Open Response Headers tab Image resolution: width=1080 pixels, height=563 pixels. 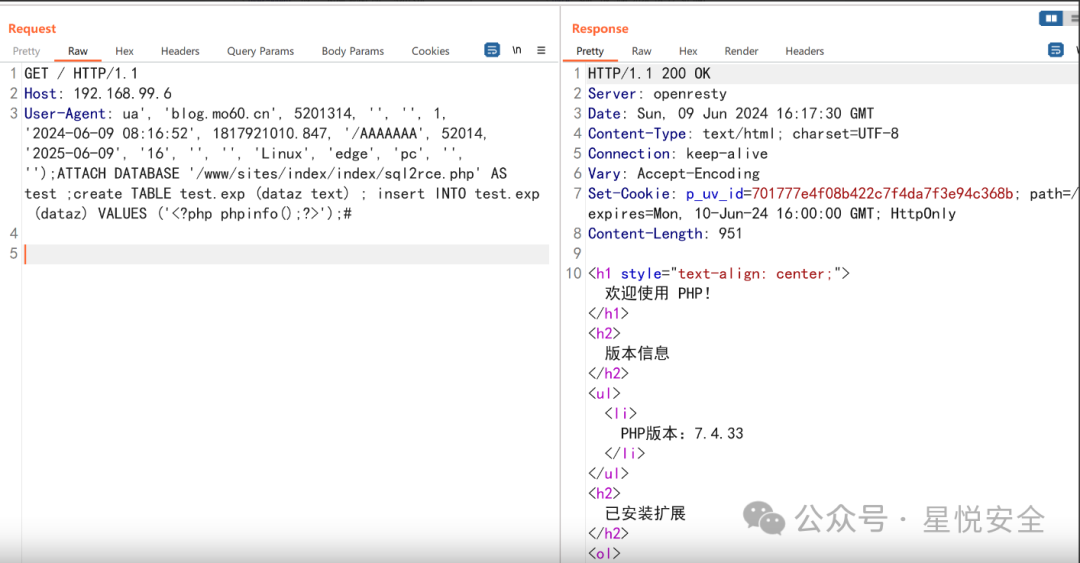point(804,51)
